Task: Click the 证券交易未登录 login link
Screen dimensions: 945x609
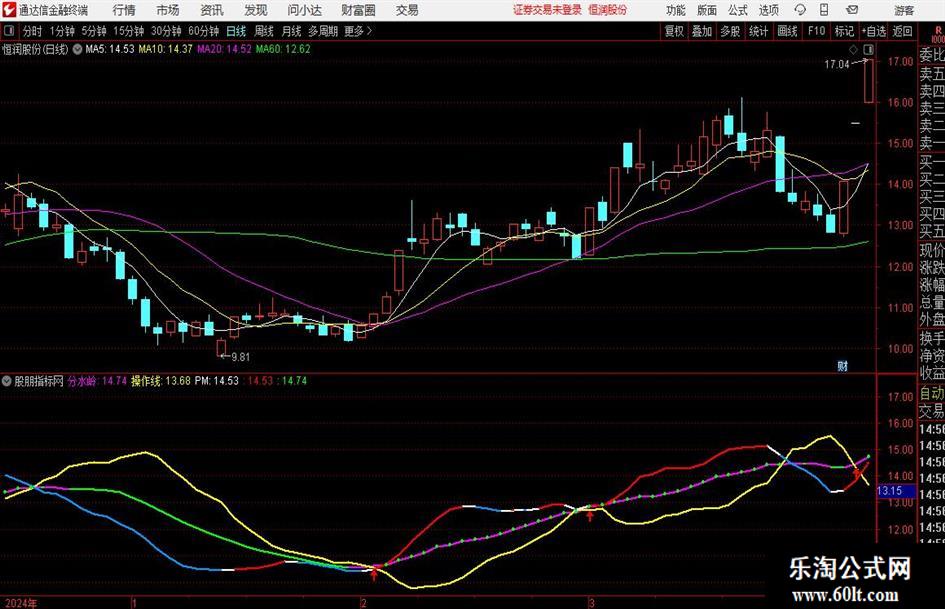Action: click(547, 10)
